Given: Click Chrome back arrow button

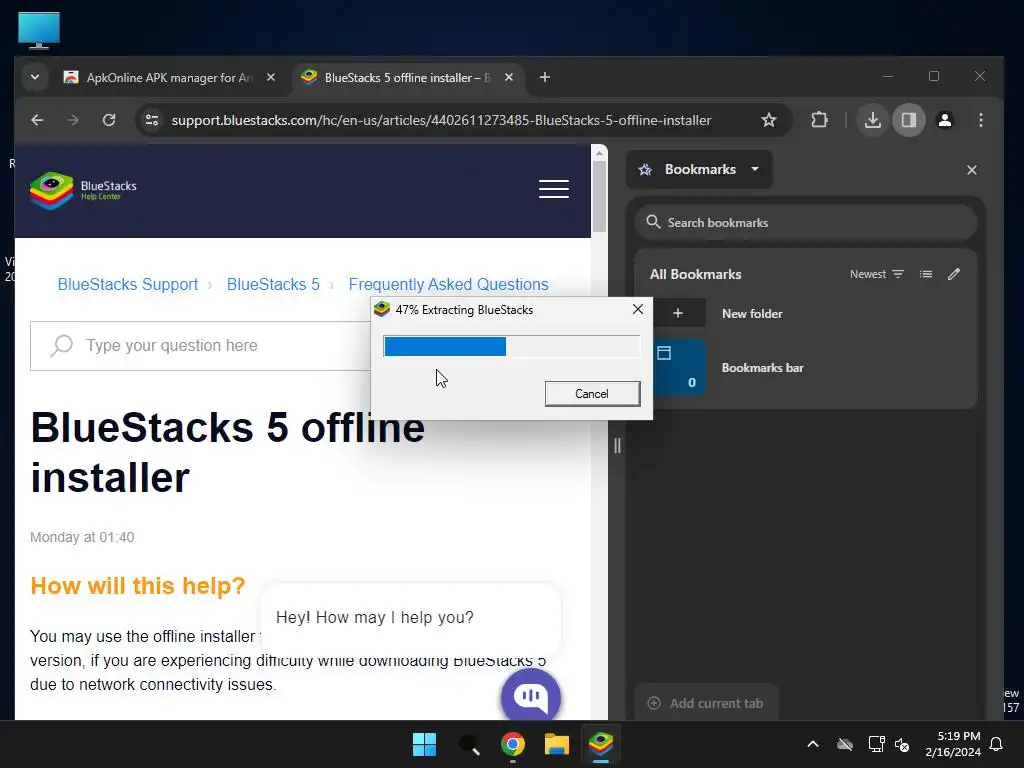Looking at the screenshot, I should pyautogui.click(x=37, y=120).
